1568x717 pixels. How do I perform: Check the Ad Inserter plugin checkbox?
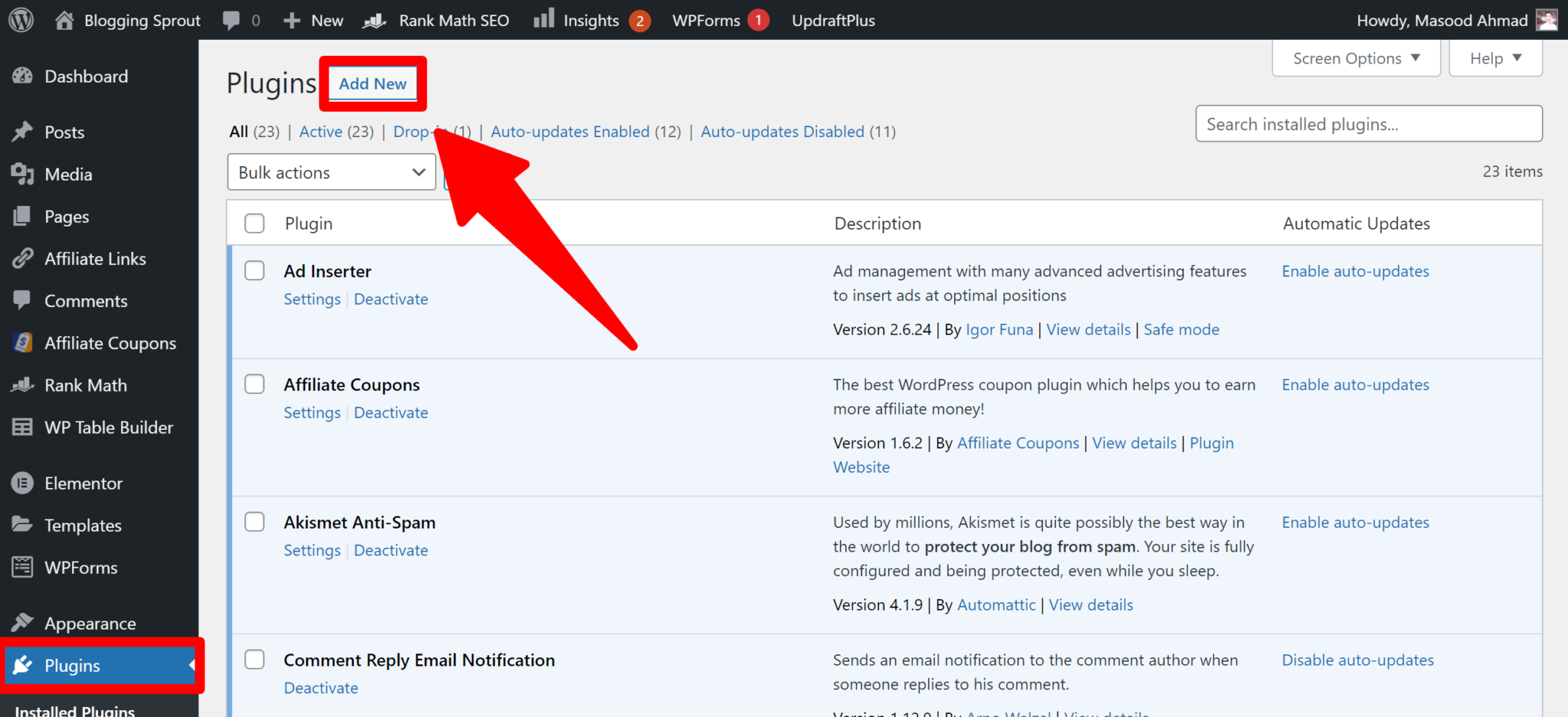tap(254, 271)
